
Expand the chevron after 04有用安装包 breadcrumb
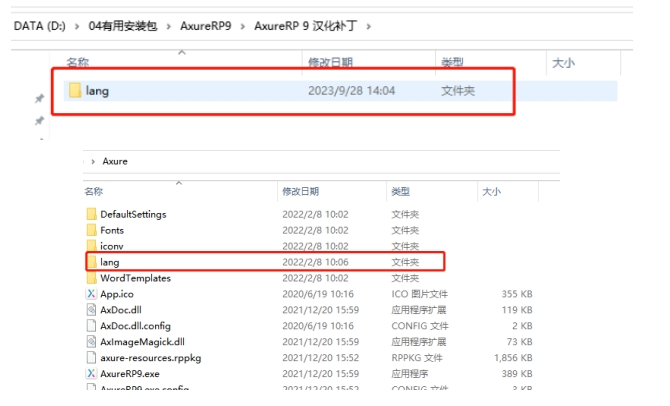coord(166,25)
